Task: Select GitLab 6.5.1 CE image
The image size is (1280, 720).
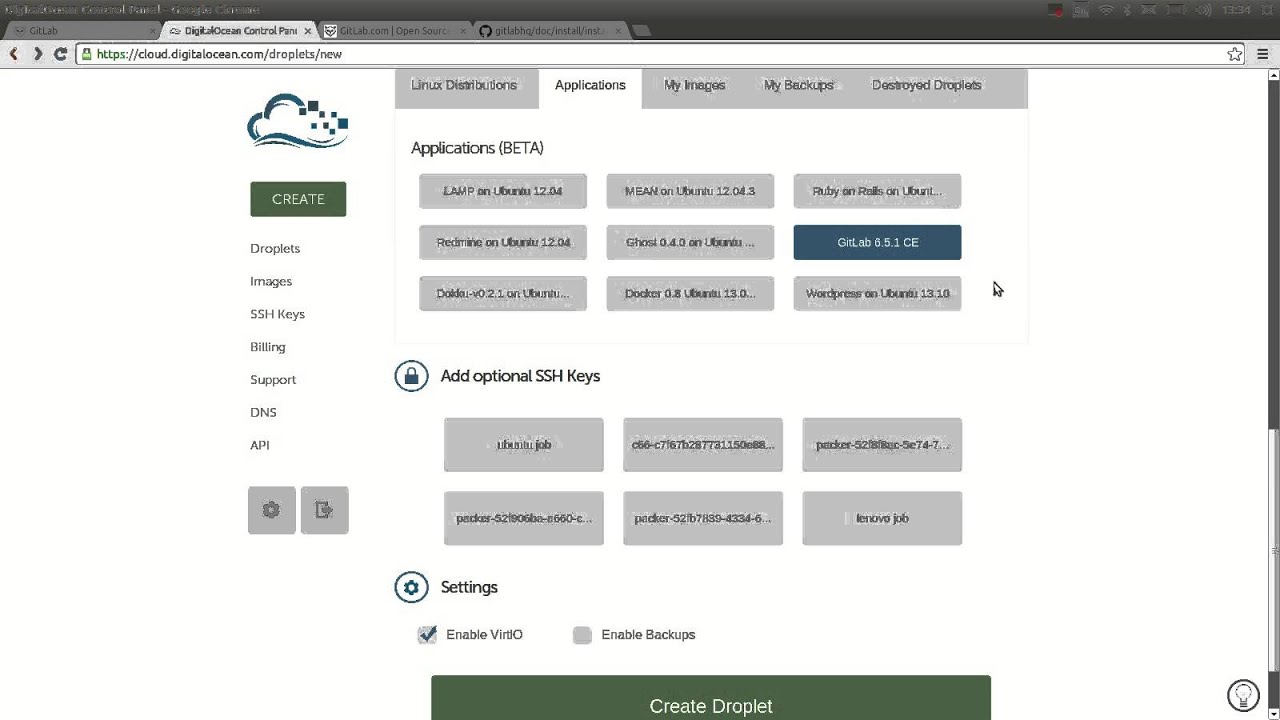Action: point(877,242)
